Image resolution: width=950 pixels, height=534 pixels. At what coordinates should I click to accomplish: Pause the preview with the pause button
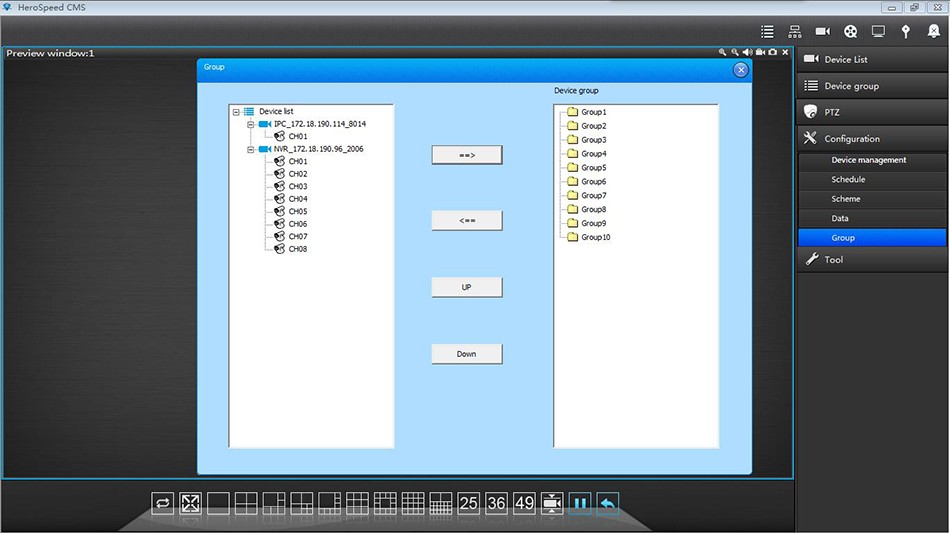click(x=580, y=504)
